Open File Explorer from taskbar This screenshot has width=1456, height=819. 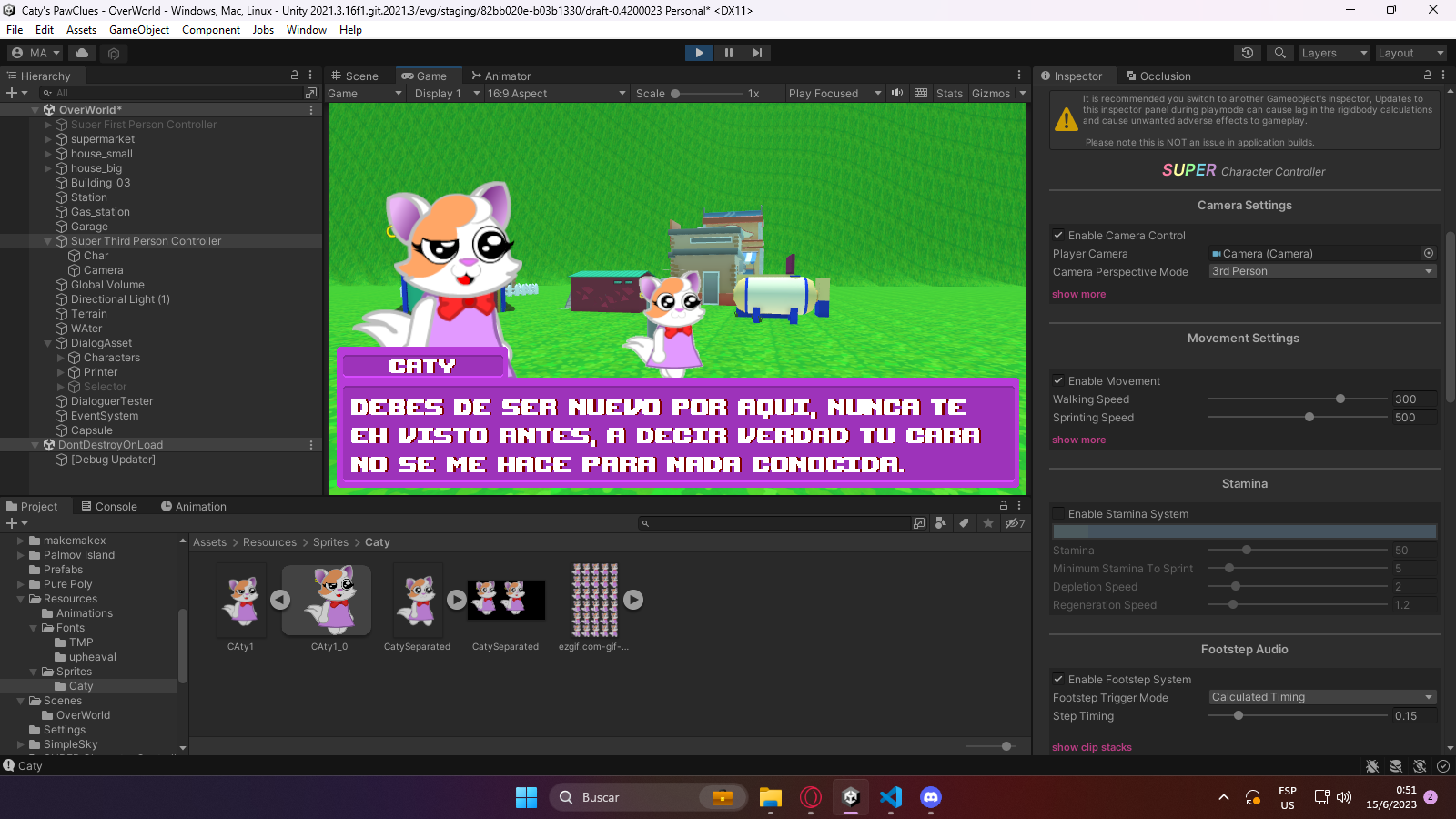point(771,797)
